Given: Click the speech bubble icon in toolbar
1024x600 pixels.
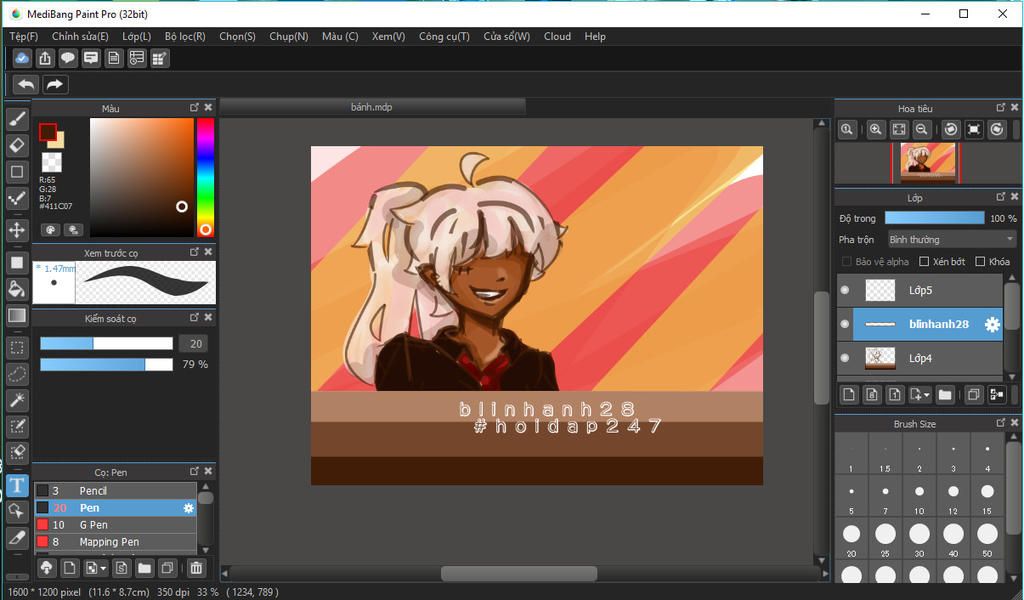Looking at the screenshot, I should [x=68, y=59].
